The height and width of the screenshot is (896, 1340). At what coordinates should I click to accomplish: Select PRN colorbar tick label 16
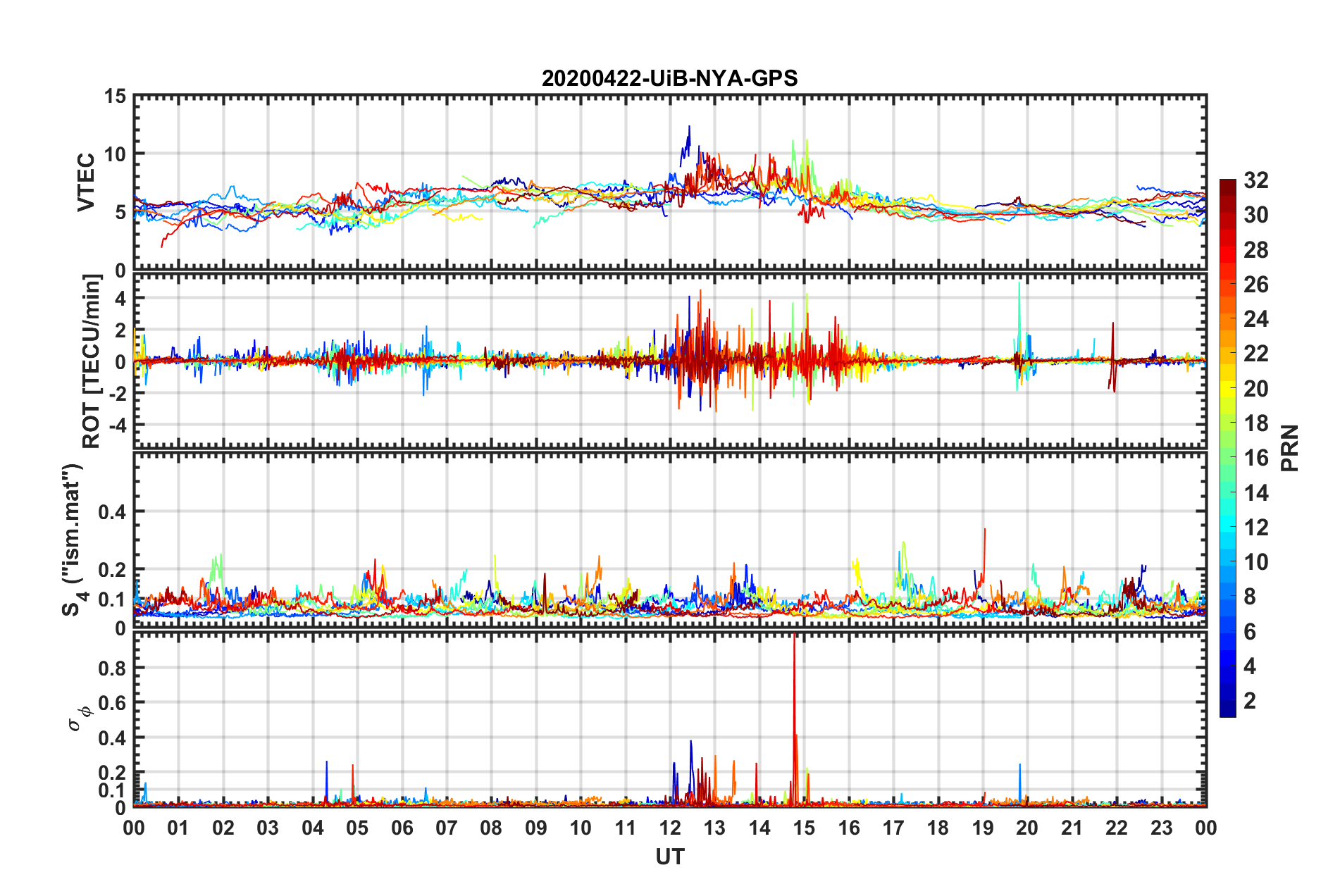coord(1256,458)
